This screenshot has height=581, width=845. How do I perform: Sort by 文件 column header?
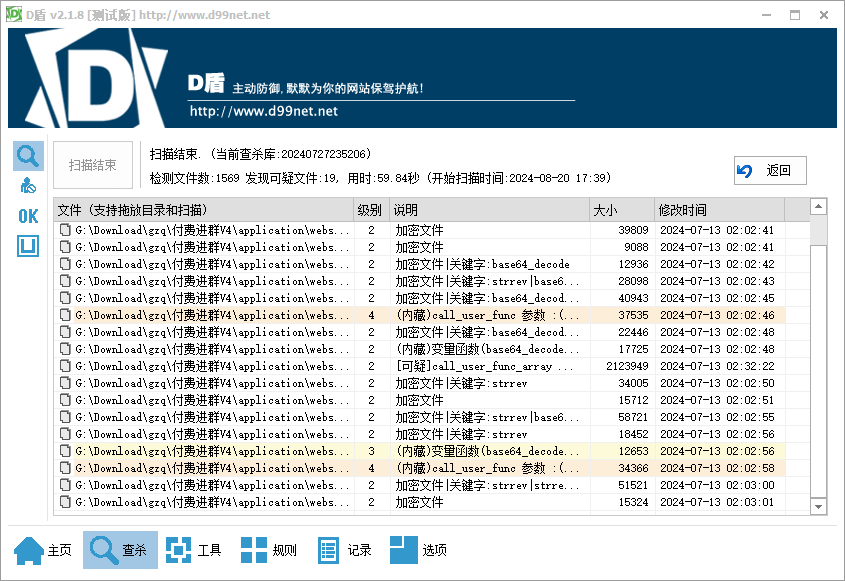click(204, 210)
